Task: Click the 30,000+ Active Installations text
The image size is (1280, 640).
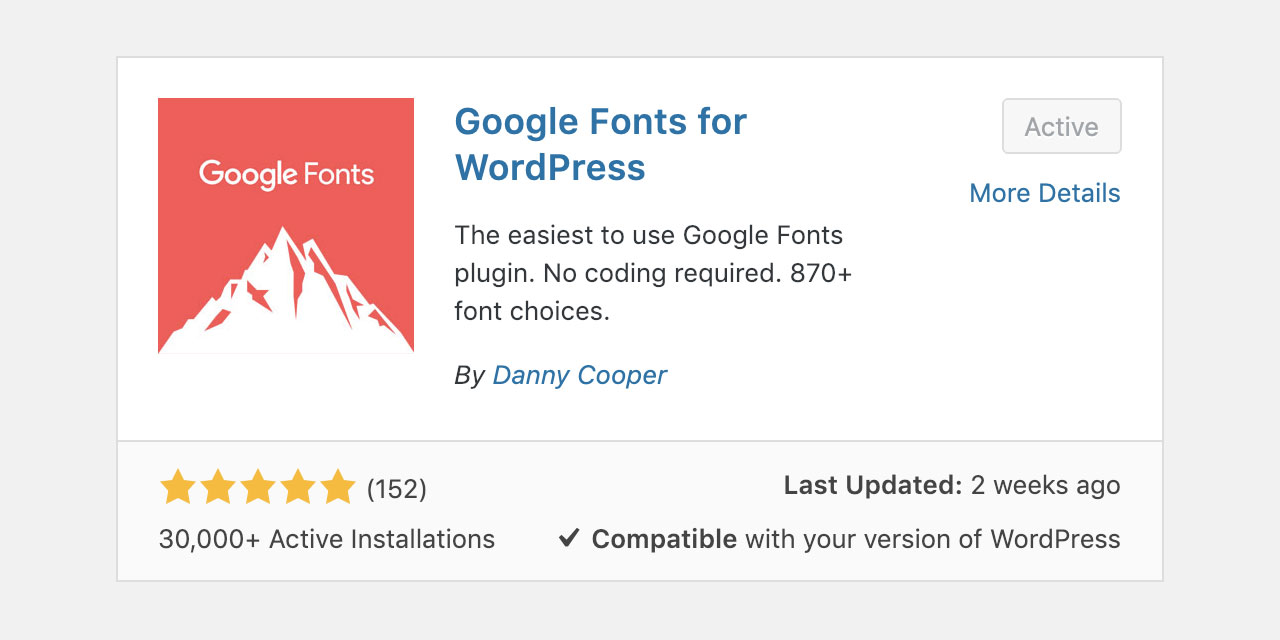Action: click(327, 538)
